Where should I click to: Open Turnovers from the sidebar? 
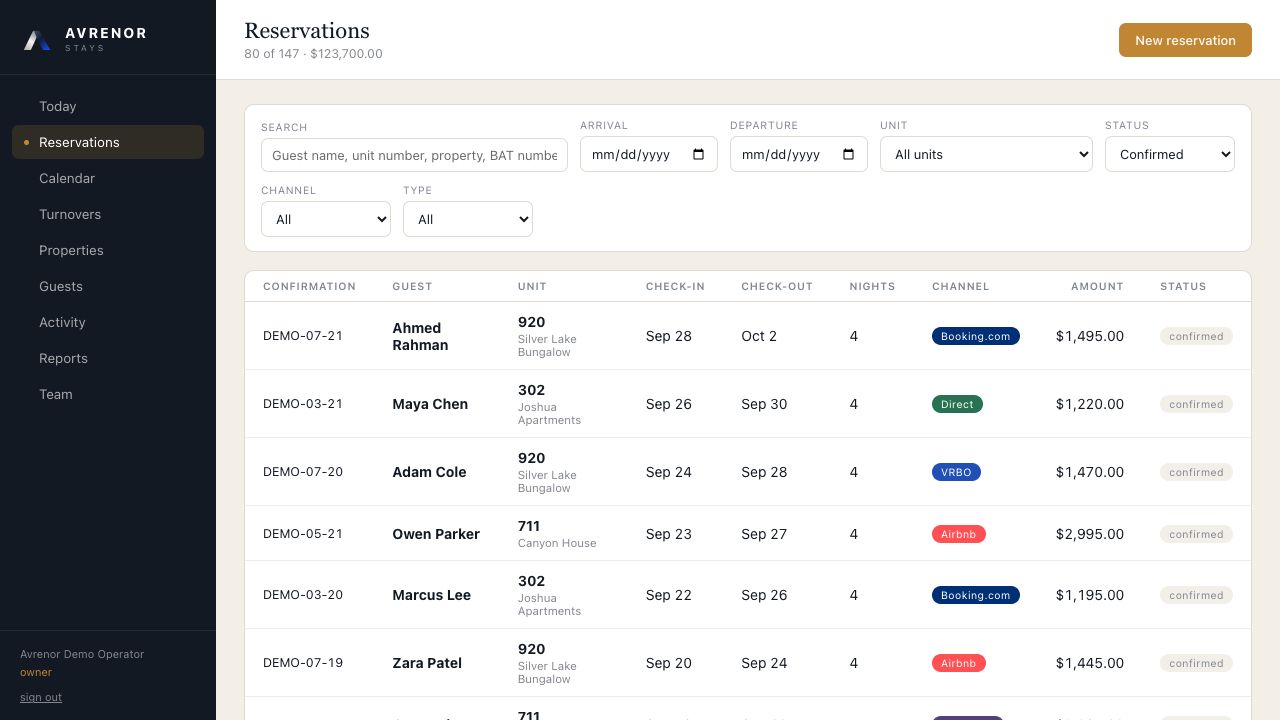click(x=108, y=214)
